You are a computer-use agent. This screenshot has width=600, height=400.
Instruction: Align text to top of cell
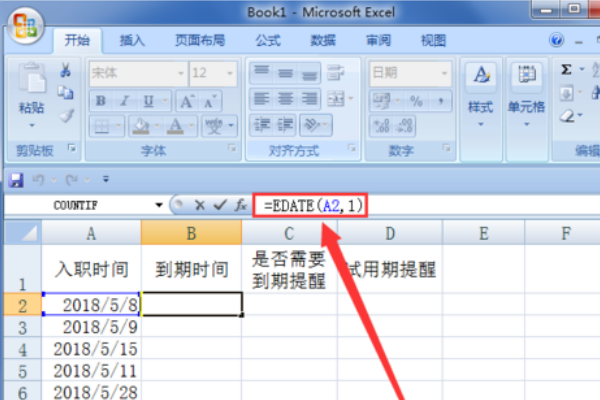262,72
